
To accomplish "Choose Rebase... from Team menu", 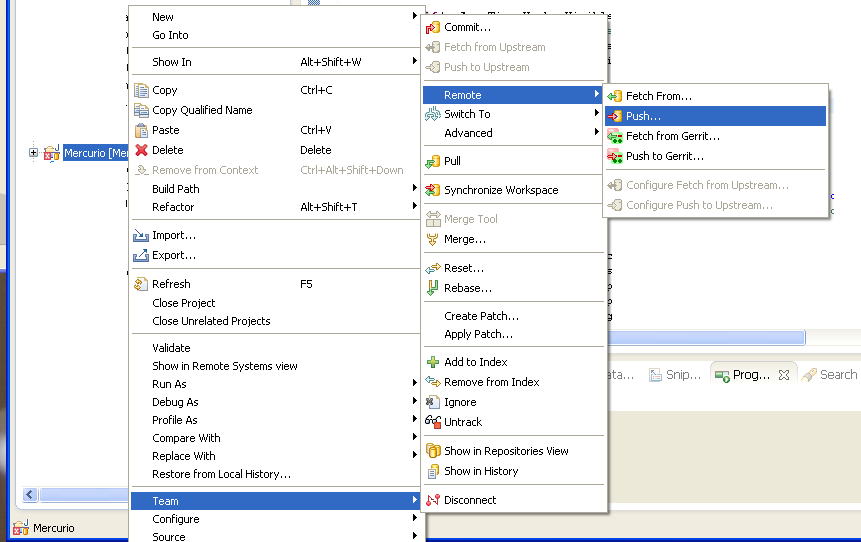I will pos(467,288).
